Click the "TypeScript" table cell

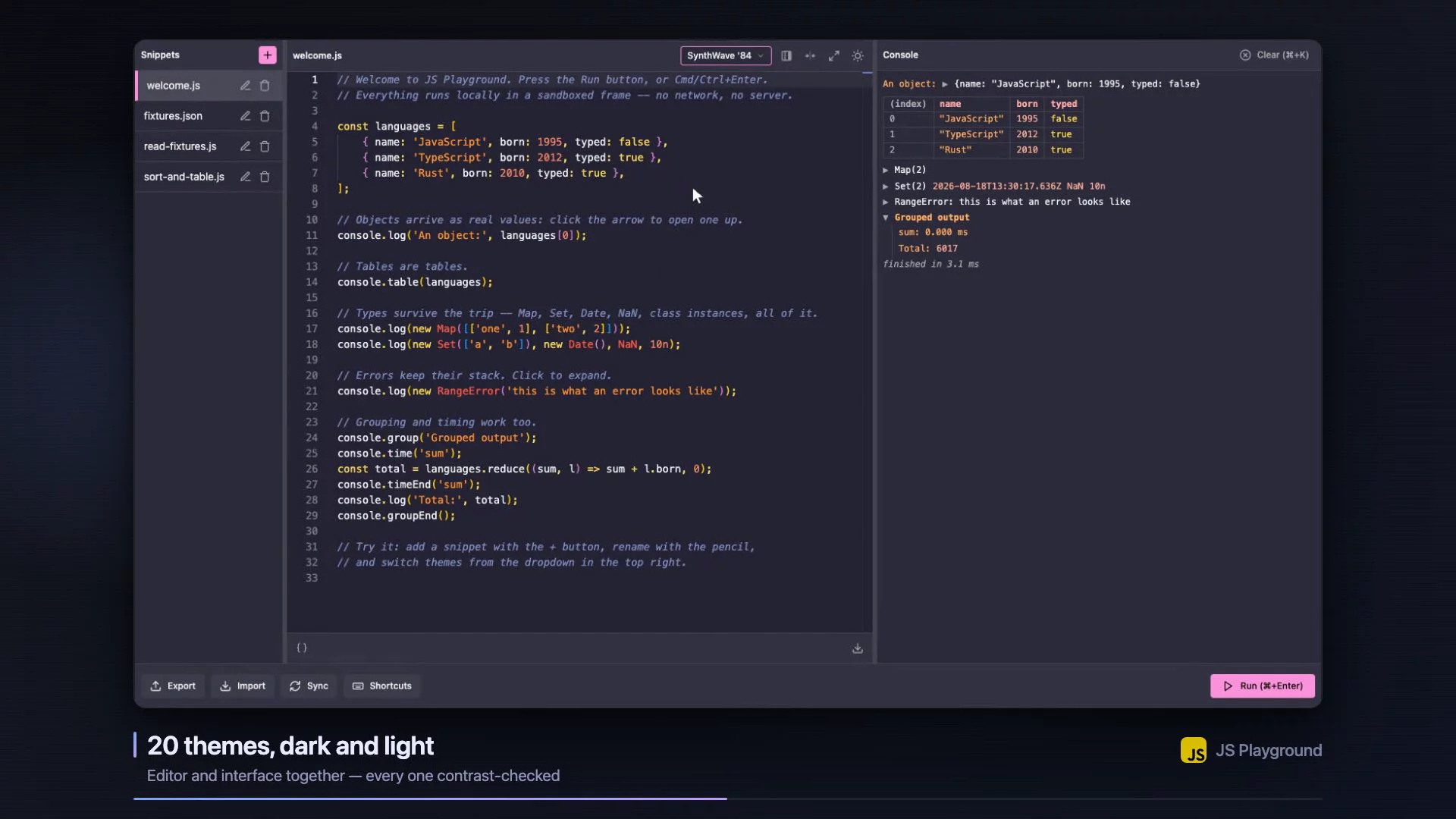[x=971, y=134]
